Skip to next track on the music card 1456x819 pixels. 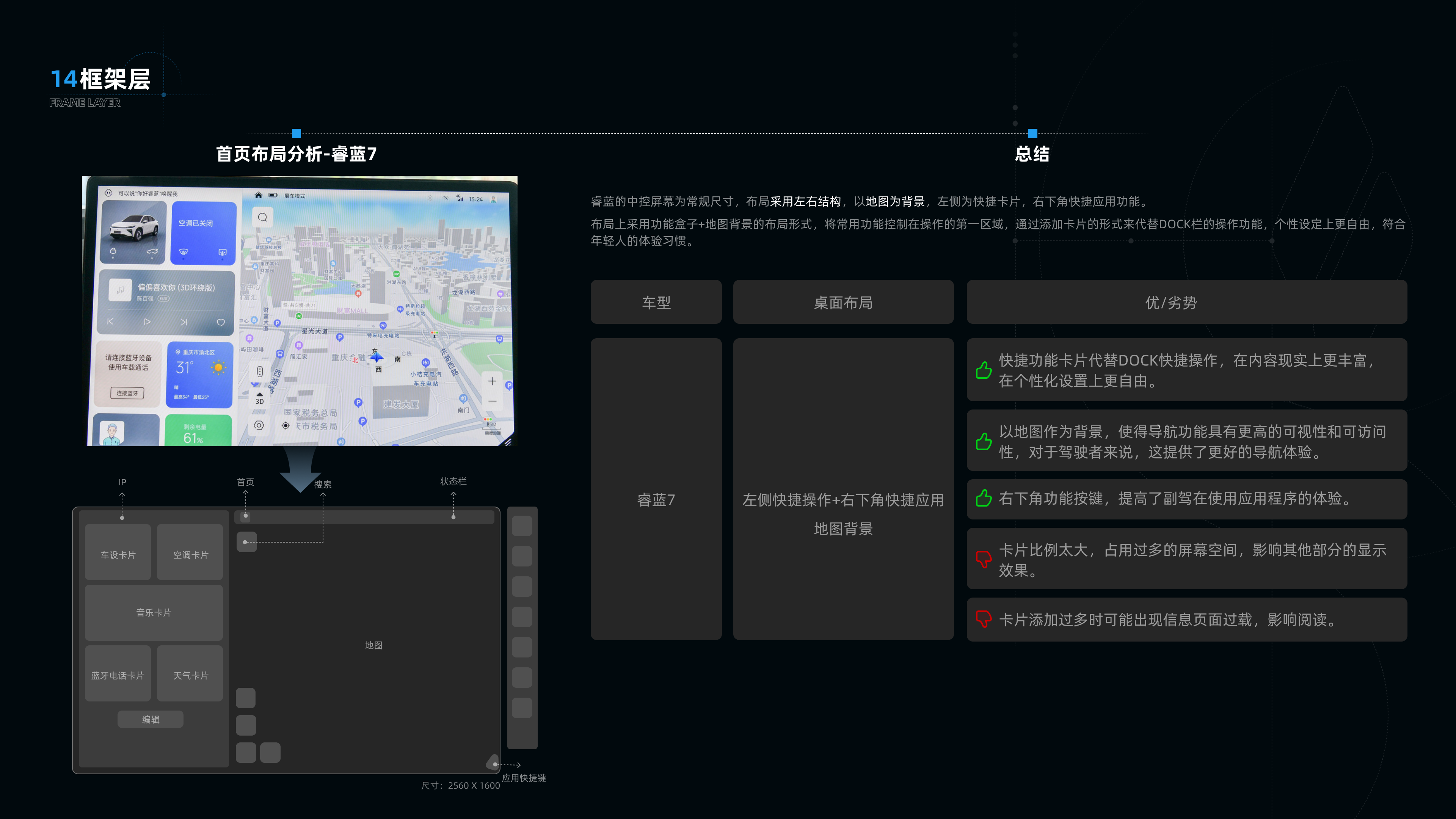pos(184,322)
